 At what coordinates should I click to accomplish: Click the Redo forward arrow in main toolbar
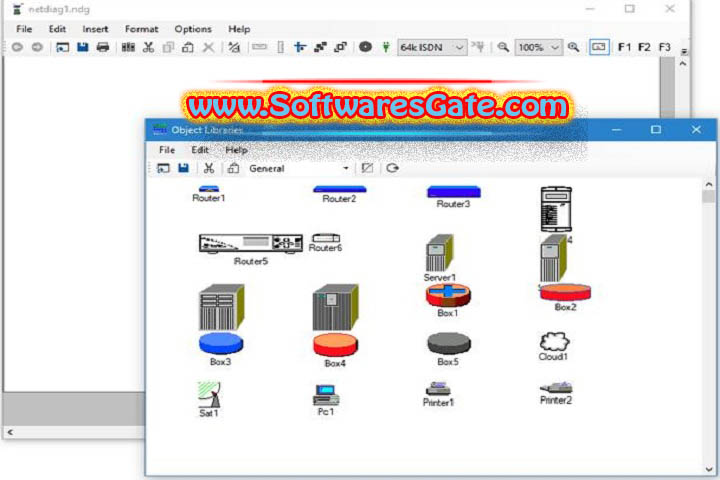click(37, 47)
